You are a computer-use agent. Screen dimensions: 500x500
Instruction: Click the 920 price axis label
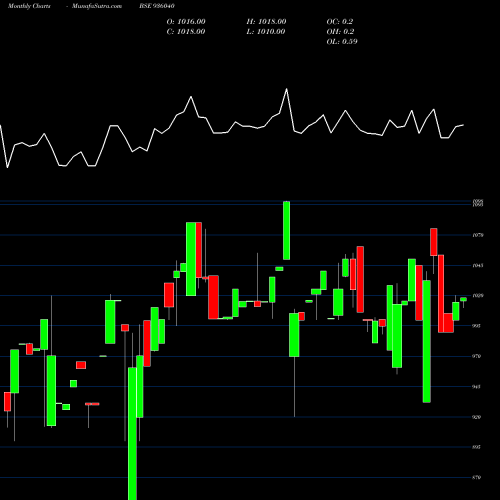tap(477, 417)
